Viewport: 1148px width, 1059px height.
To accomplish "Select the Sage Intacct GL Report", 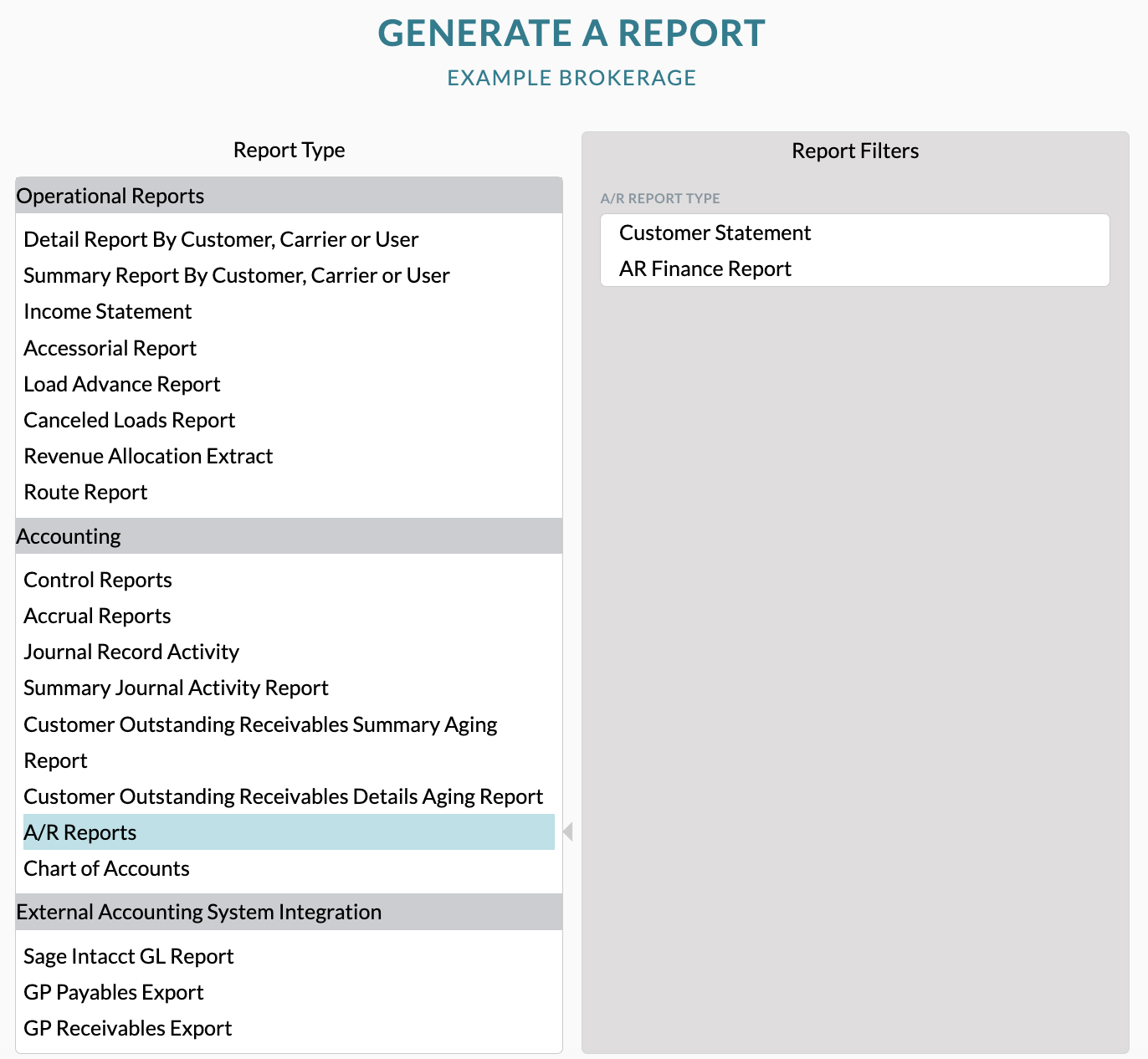I will 128,956.
